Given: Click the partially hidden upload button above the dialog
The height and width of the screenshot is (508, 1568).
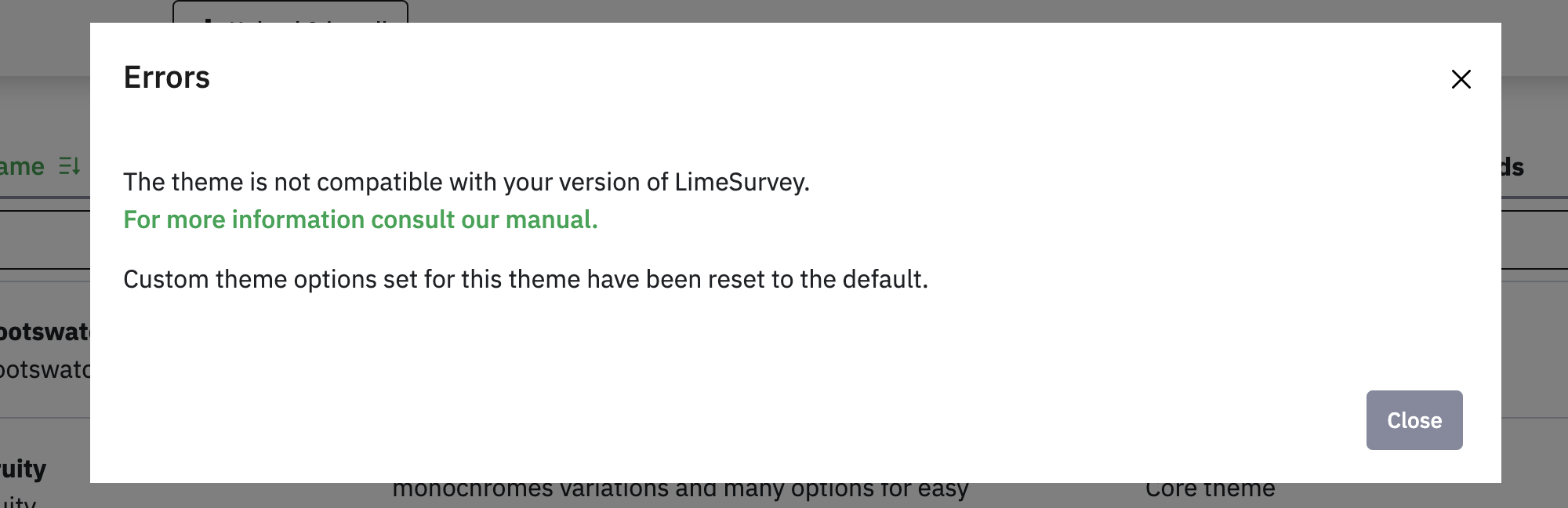Looking at the screenshot, I should (x=290, y=13).
